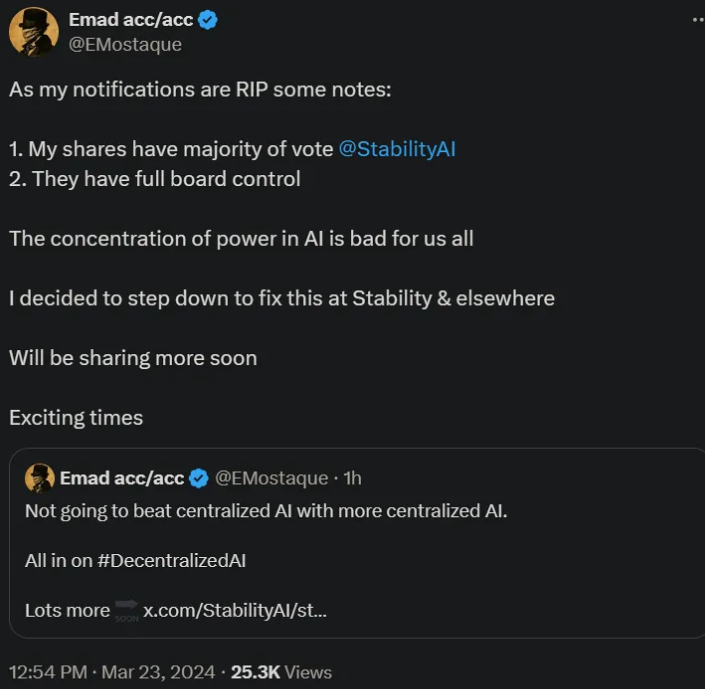Click the 25.3K Views counter
Screen dimensions: 705x689
click(281, 672)
